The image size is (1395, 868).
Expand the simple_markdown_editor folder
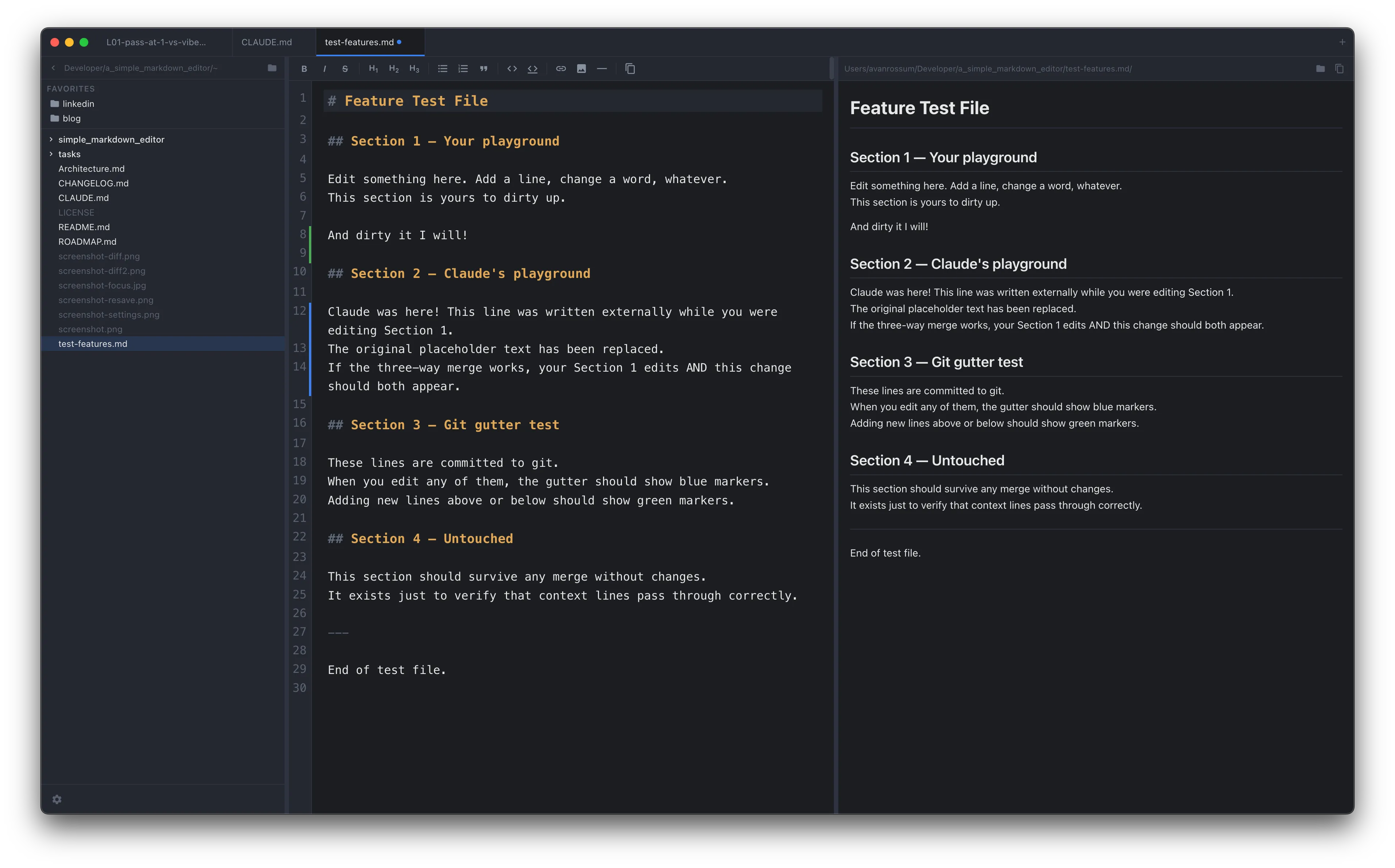[52, 139]
